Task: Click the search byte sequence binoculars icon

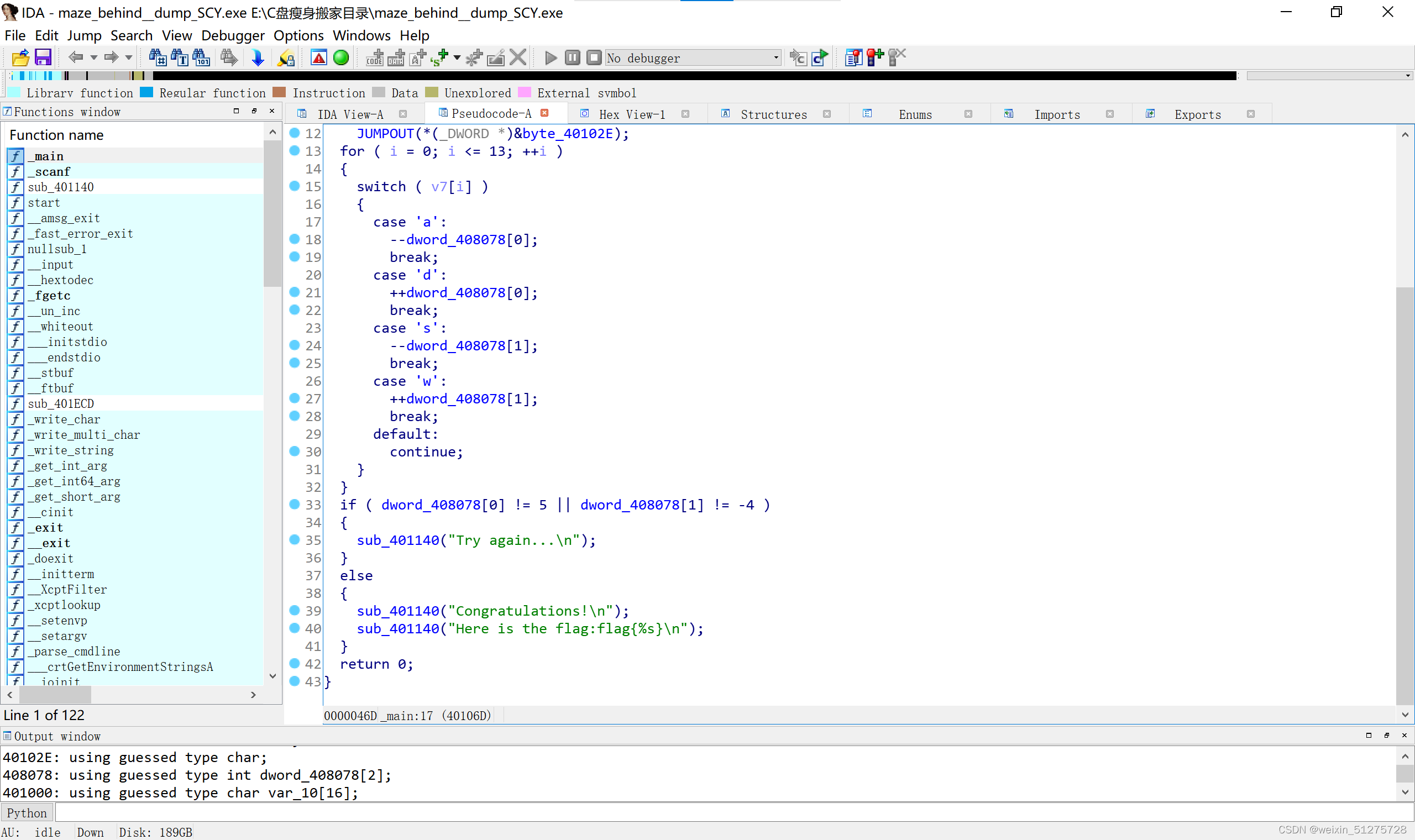Action: [x=202, y=57]
